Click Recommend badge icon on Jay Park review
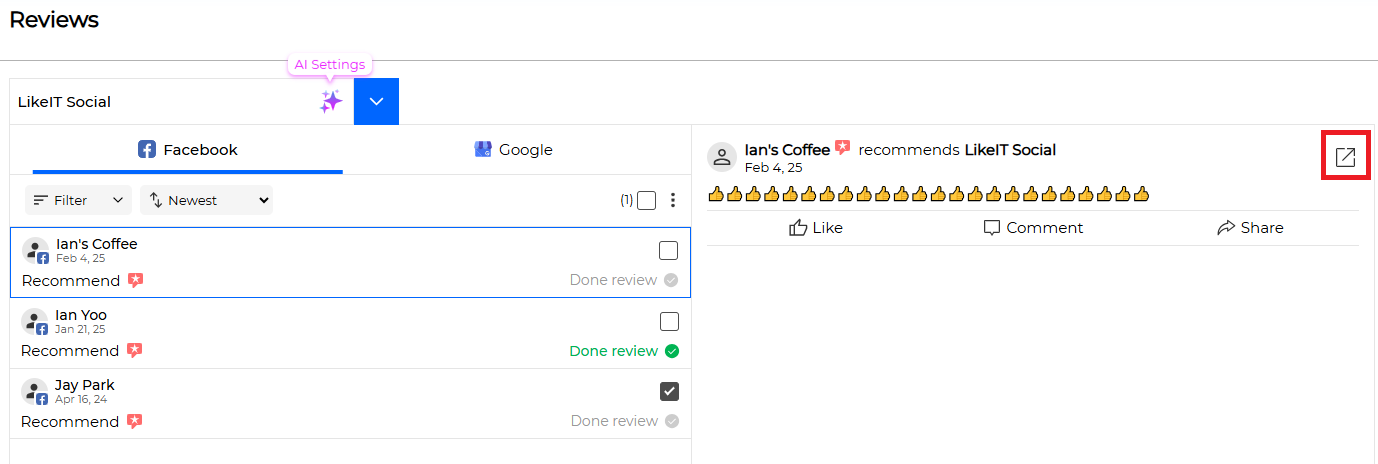This screenshot has height=464, width=1378. [135, 422]
